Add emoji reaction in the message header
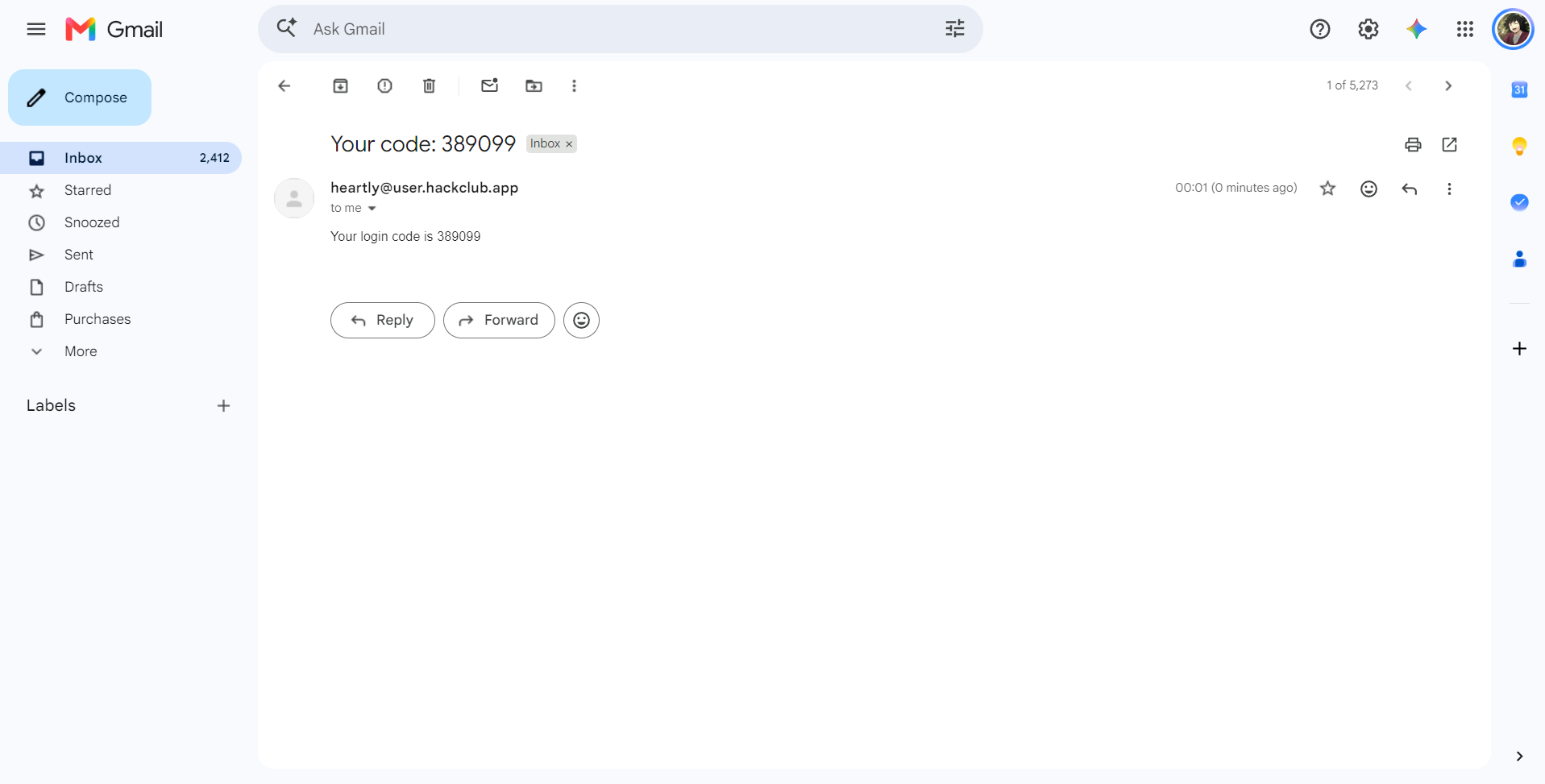Image resolution: width=1545 pixels, height=784 pixels. pos(1368,189)
